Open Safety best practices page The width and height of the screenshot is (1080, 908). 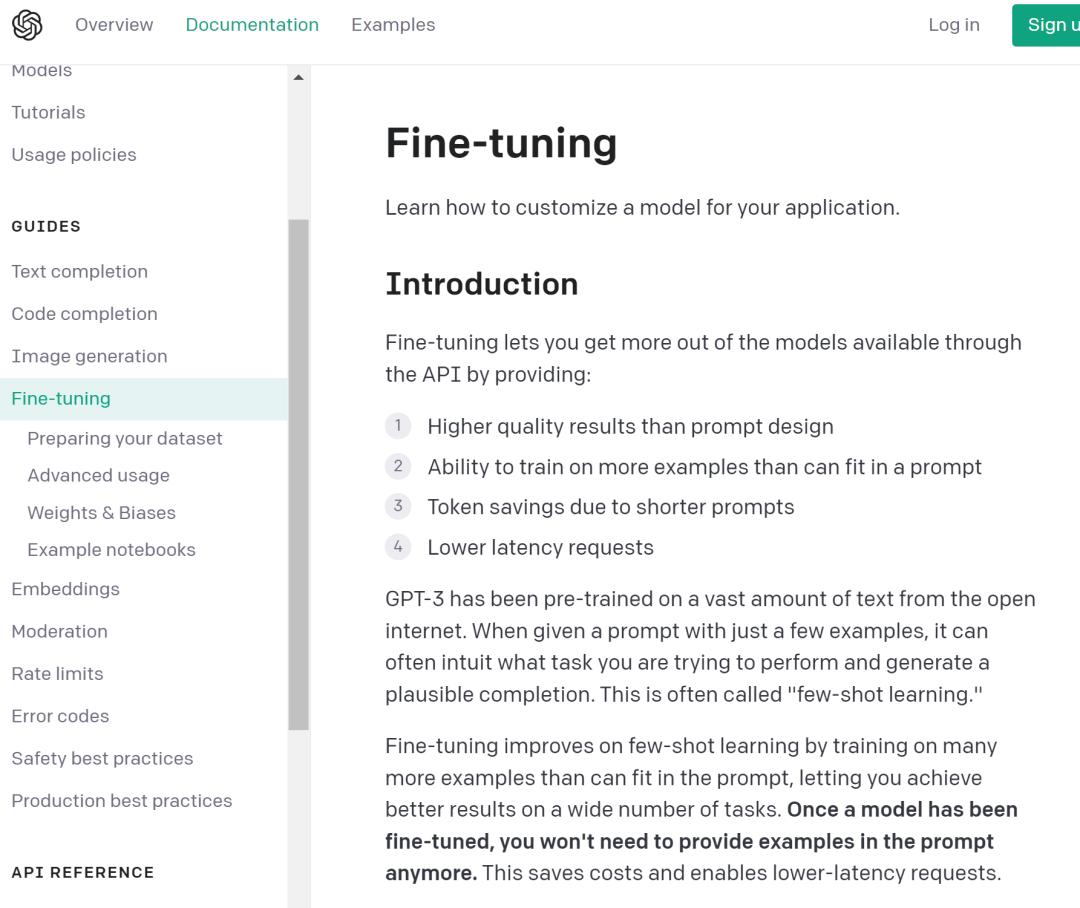(x=102, y=759)
